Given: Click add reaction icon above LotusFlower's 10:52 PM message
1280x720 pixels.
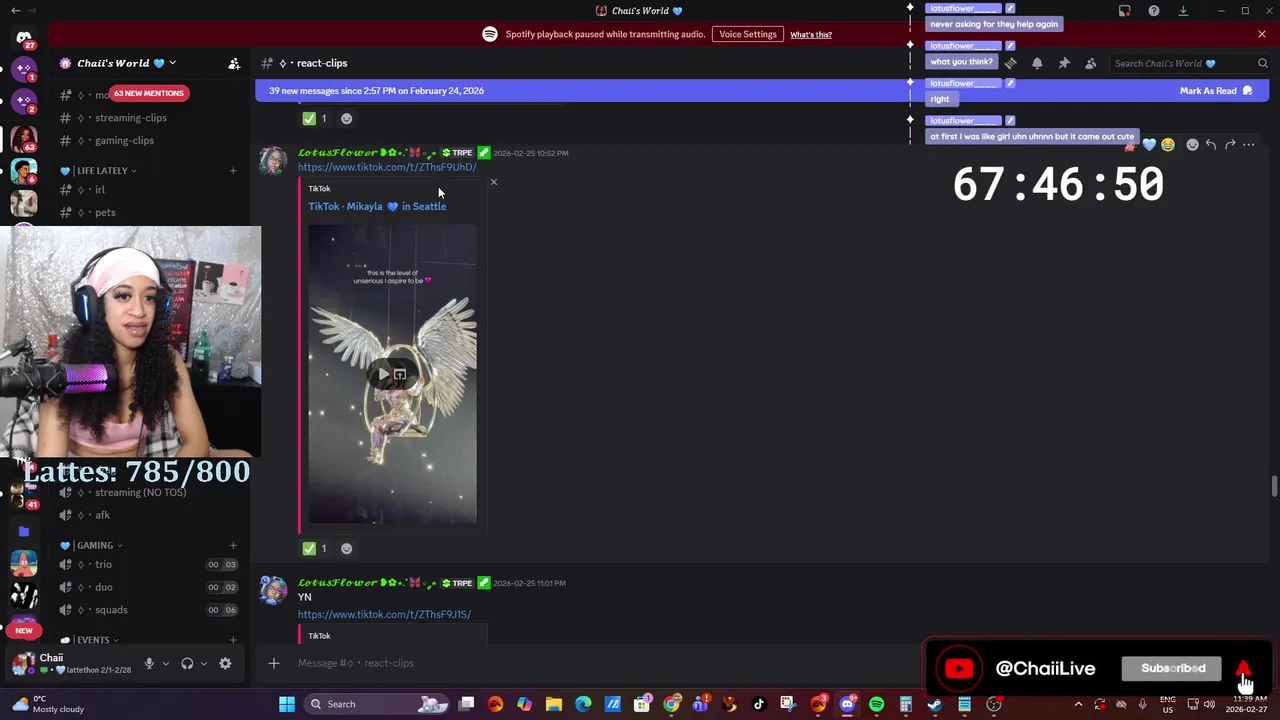Looking at the screenshot, I should [346, 118].
